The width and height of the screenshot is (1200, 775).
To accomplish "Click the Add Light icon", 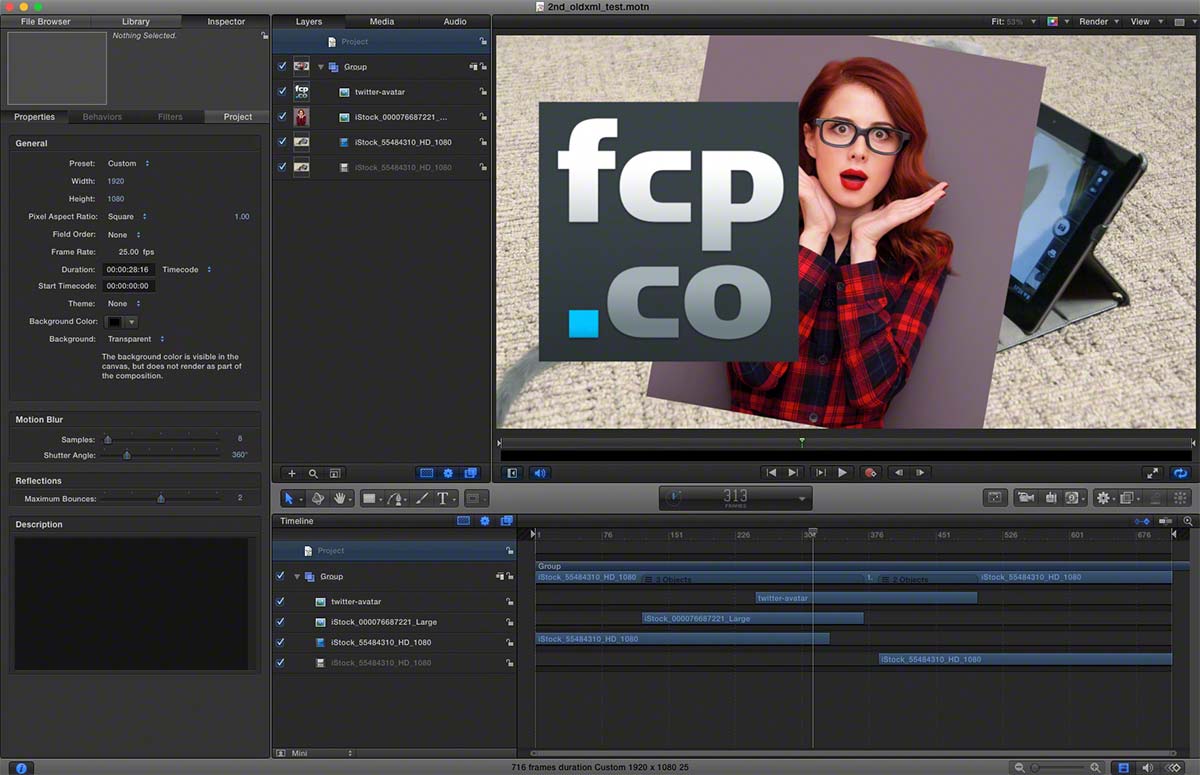I will coord(1051,497).
